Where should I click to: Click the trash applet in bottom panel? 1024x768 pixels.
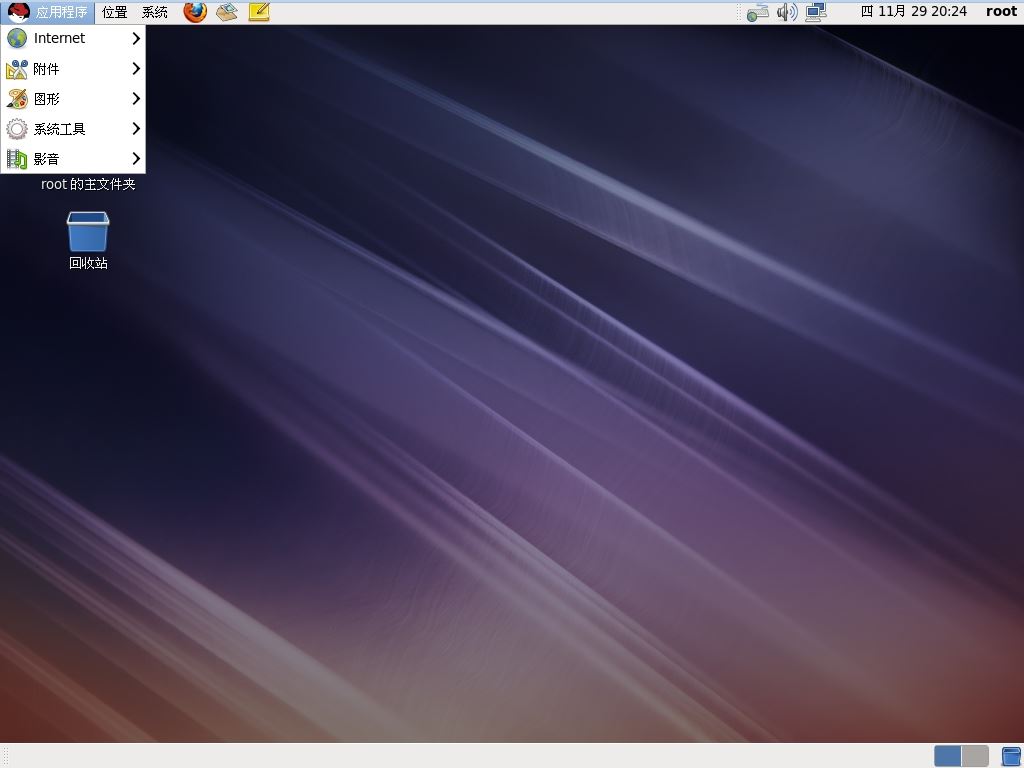coord(1011,756)
